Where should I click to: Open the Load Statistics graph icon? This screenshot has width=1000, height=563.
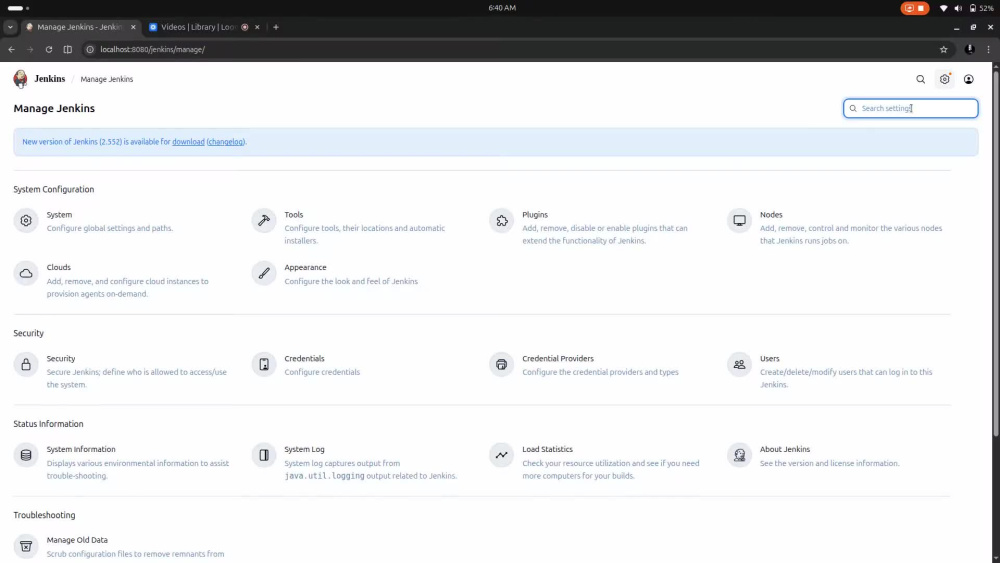coord(501,455)
